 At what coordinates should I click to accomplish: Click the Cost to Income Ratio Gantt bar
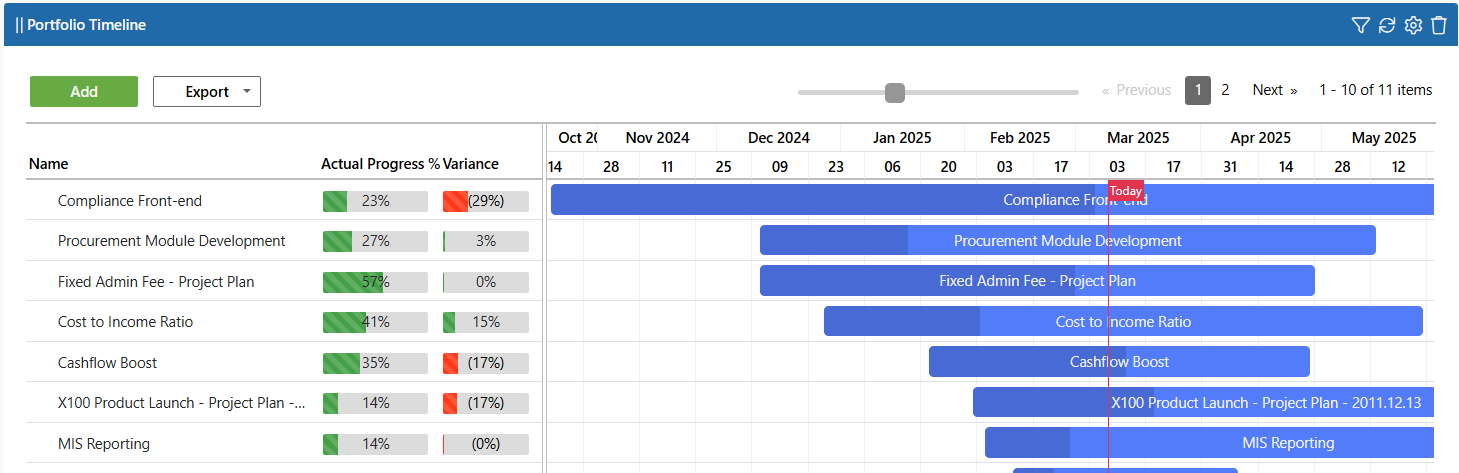[x=1123, y=321]
